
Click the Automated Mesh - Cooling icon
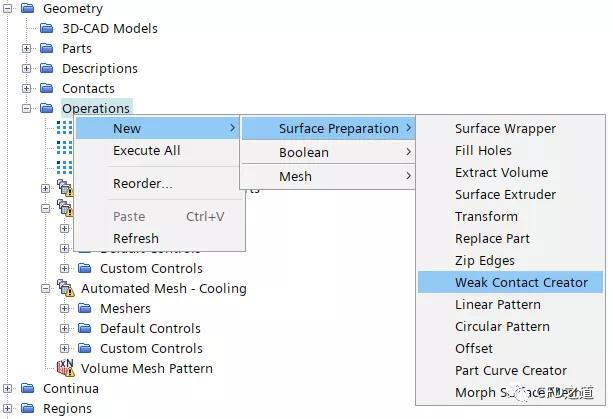pyautogui.click(x=66, y=288)
